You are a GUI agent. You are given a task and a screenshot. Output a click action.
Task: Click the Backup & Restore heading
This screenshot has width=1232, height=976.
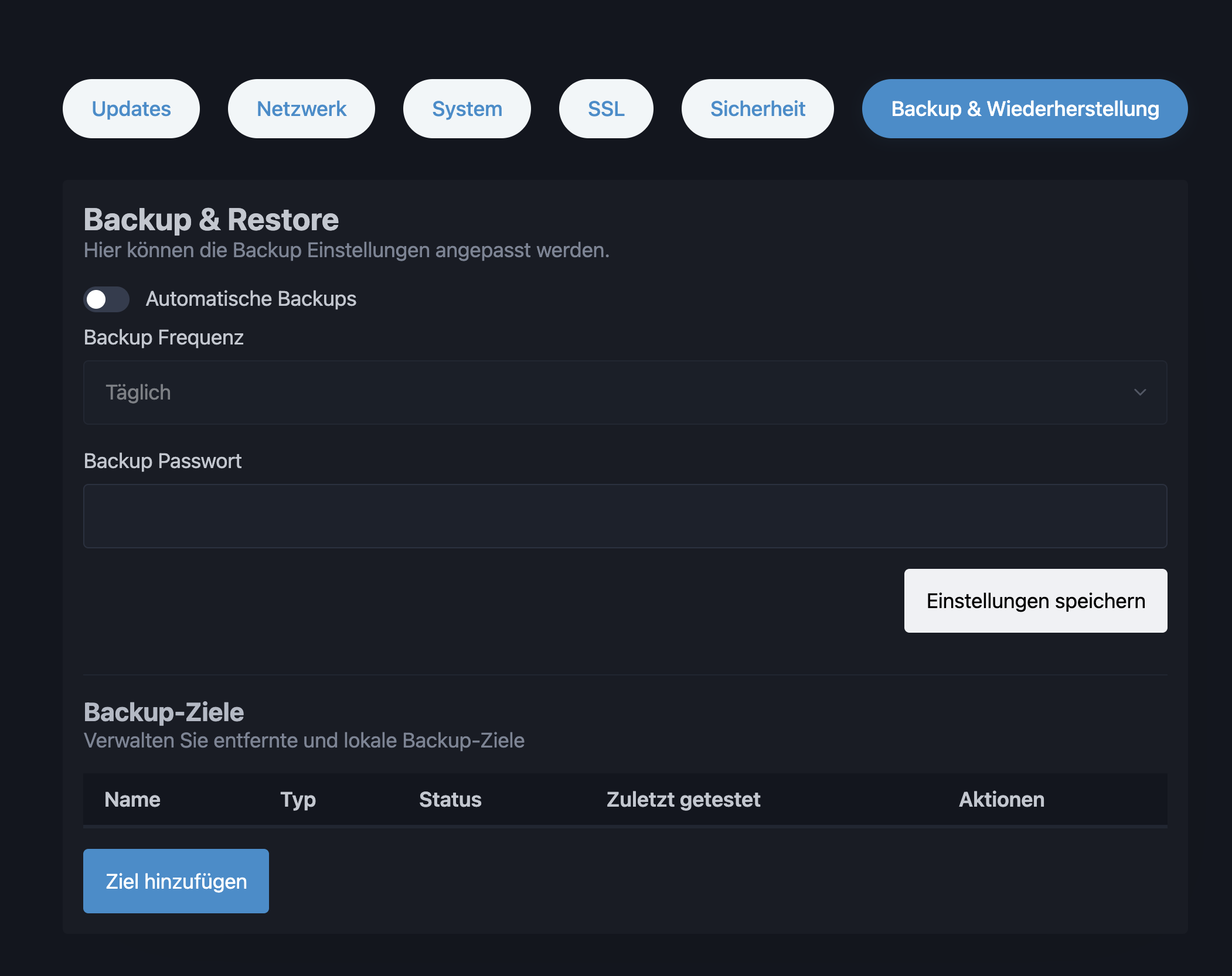(211, 220)
